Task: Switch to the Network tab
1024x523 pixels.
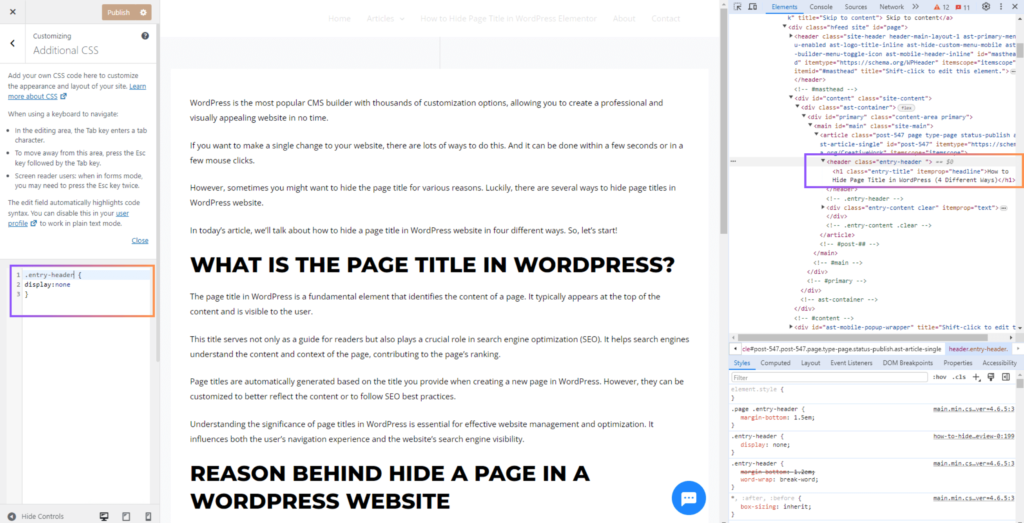Action: pyautogui.click(x=891, y=7)
